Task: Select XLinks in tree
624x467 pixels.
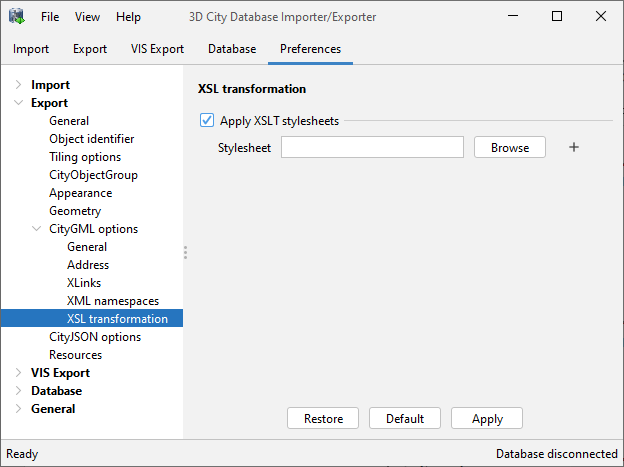Action: (84, 283)
